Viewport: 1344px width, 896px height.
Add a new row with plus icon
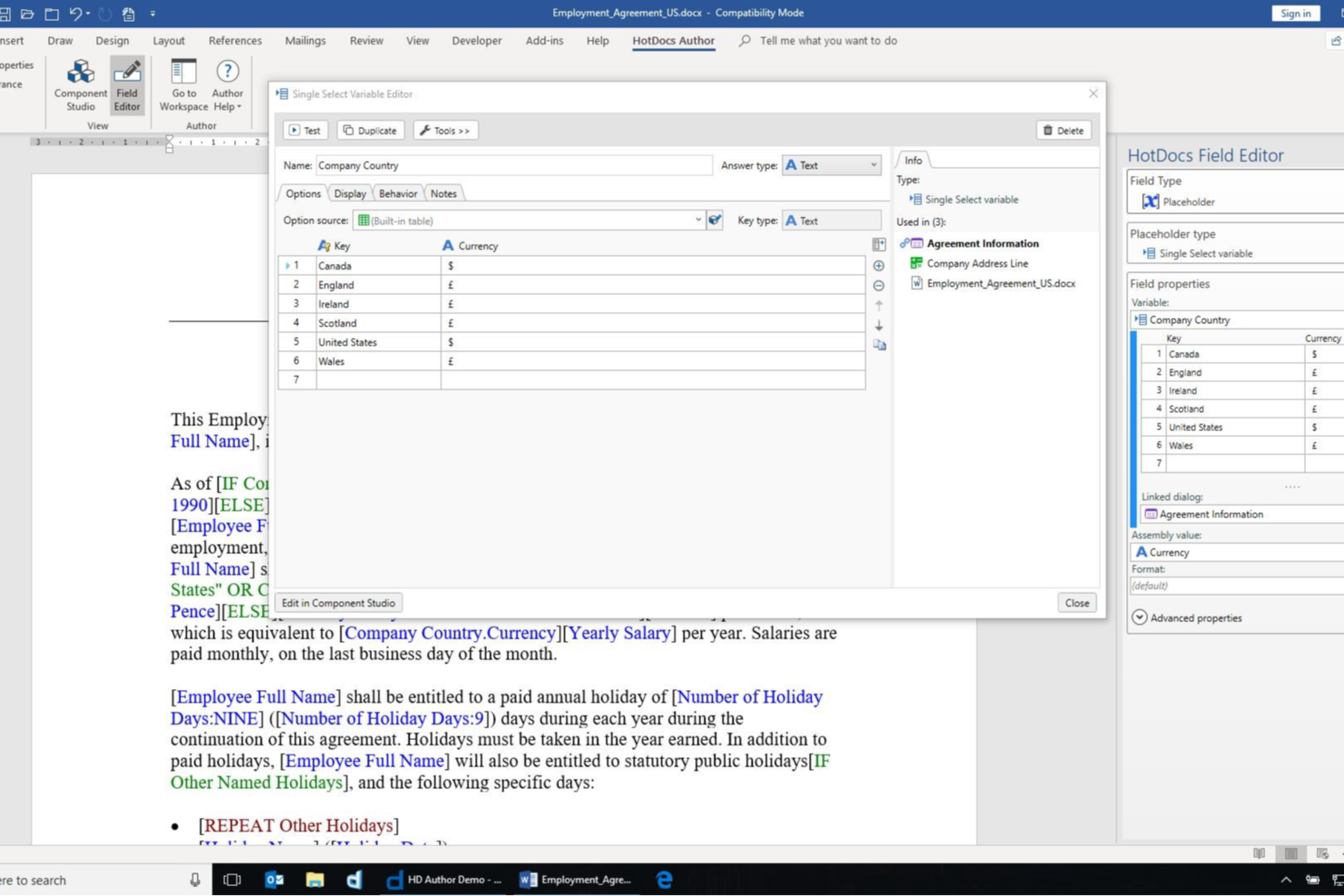[x=878, y=266]
